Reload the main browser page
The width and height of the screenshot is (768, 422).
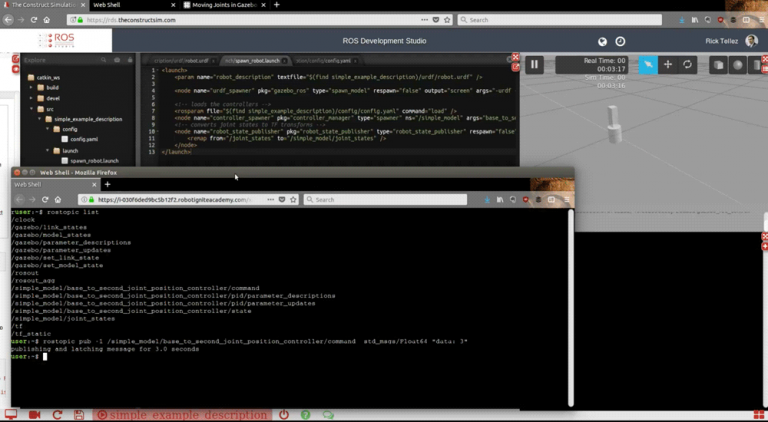point(34,20)
